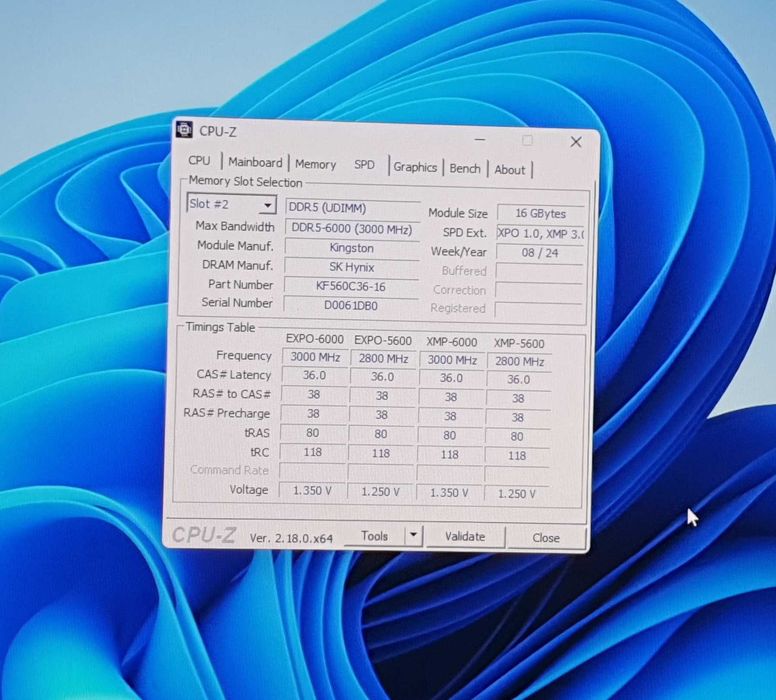Viewport: 776px width, 700px height.
Task: Click the Validate button
Action: (465, 537)
